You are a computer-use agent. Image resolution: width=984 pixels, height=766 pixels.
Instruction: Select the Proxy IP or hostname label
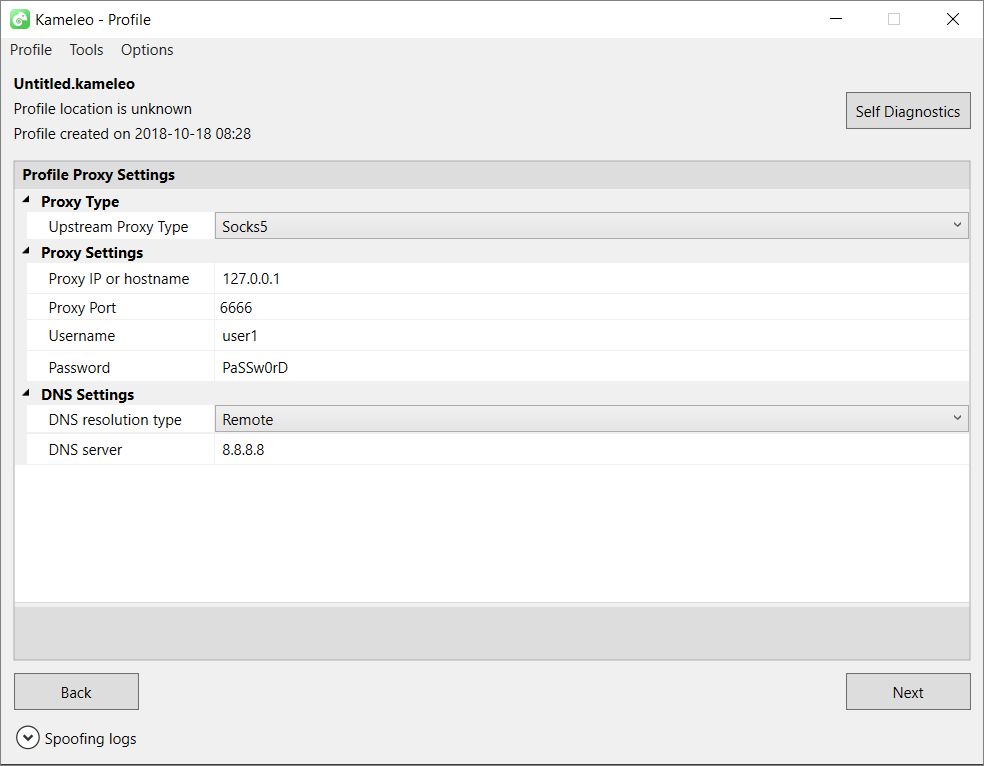tap(119, 279)
